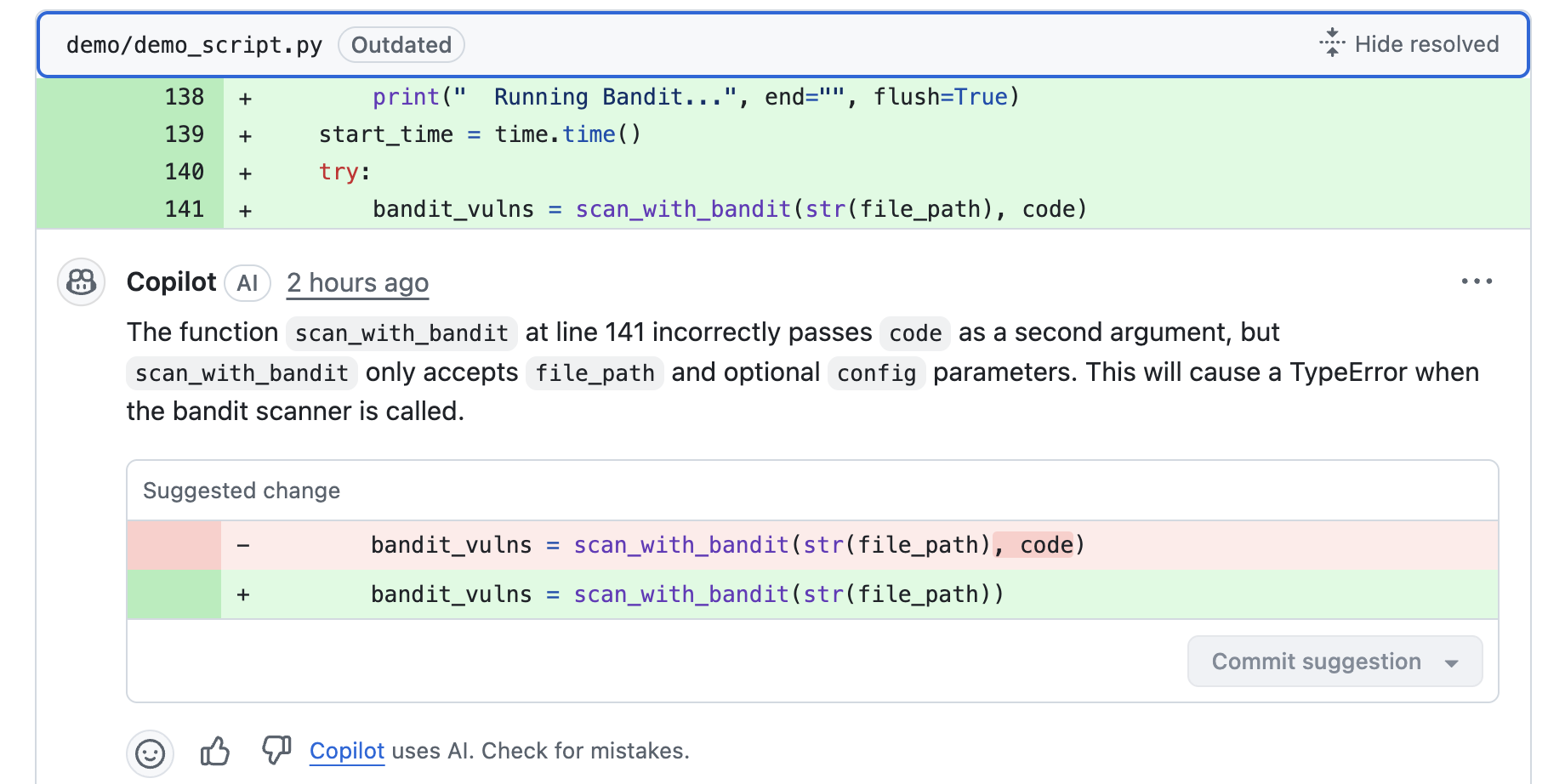The image size is (1548, 784).
Task: Click the Outdated label badge
Action: [x=401, y=45]
